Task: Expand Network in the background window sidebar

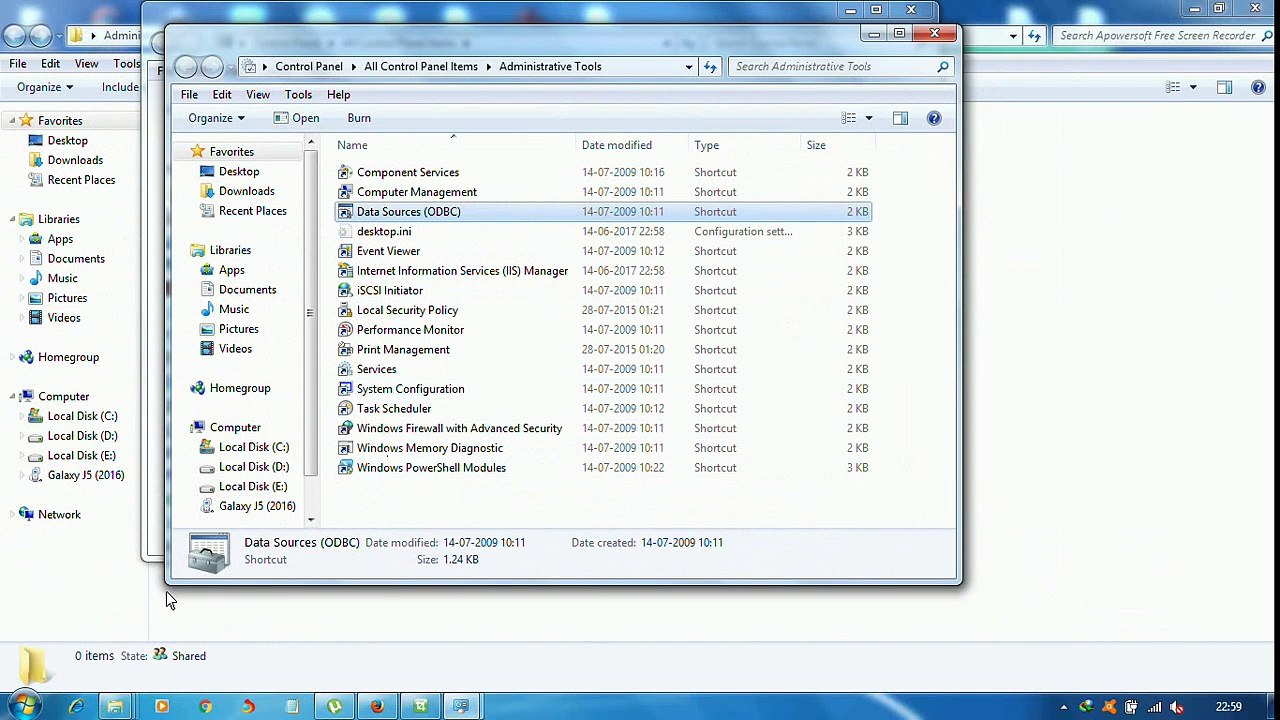Action: (x=12, y=515)
